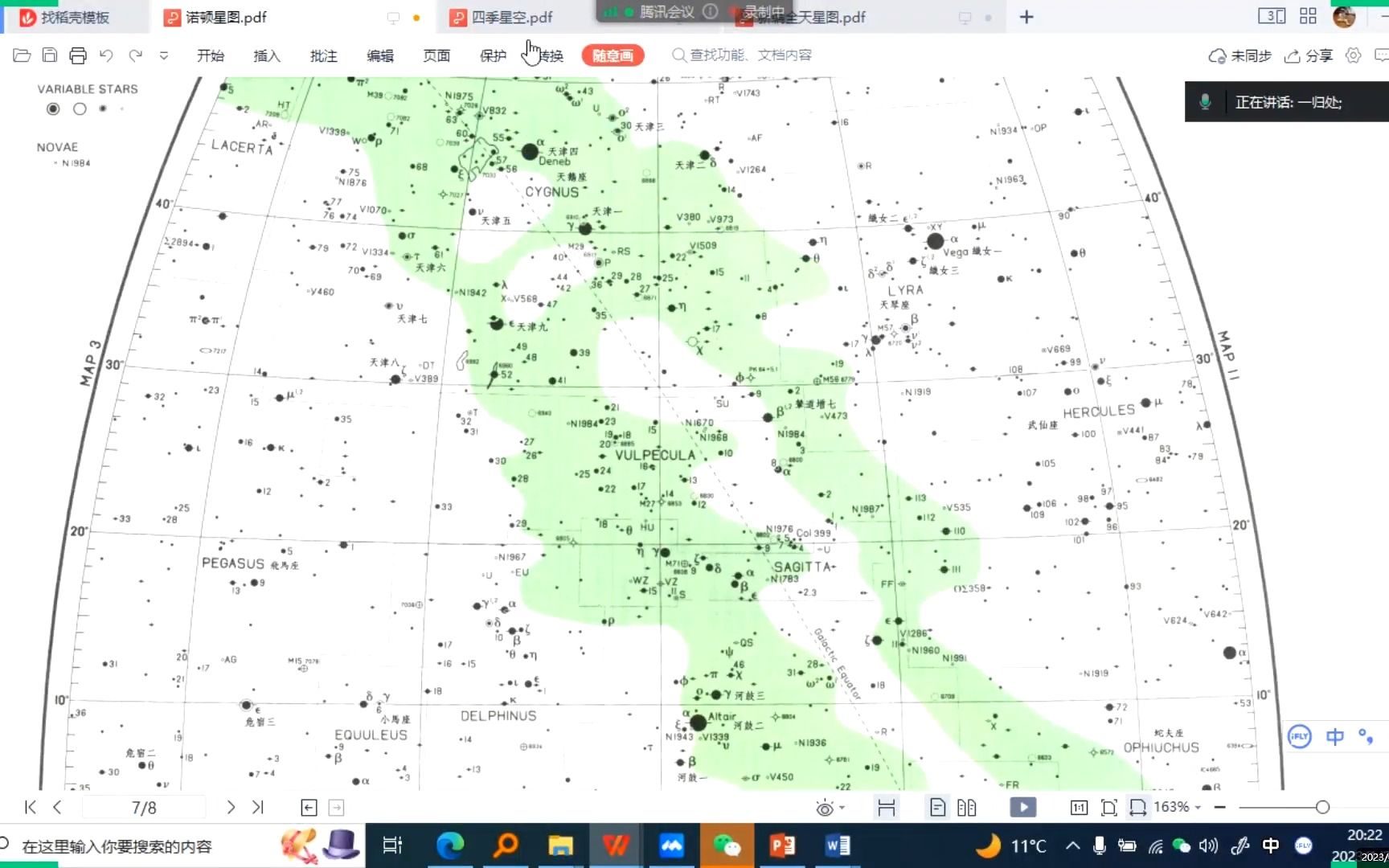Open Task View on taskbar
Screen dimensions: 1389x868
pyautogui.click(x=392, y=845)
